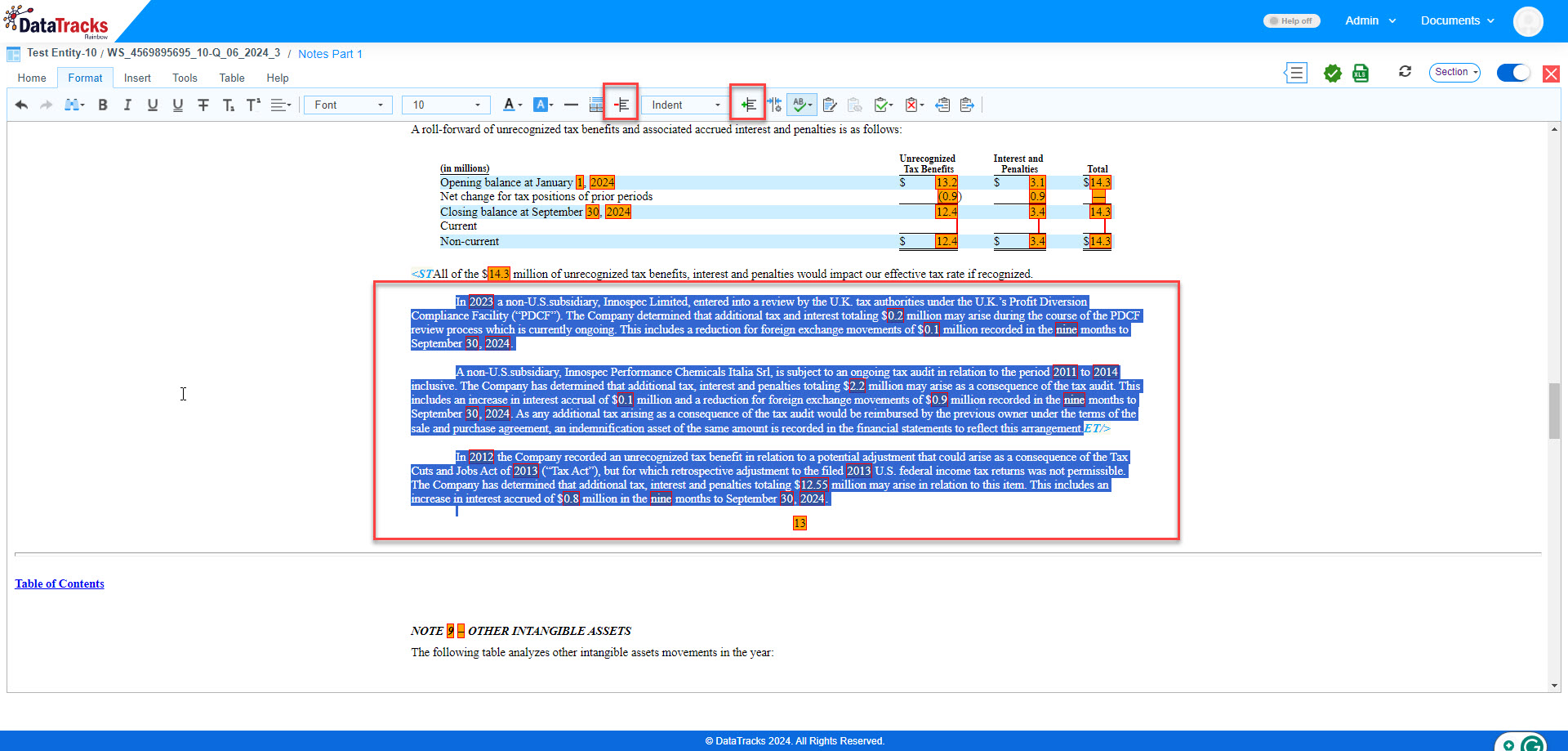The width and height of the screenshot is (1568, 751).
Task: Click the import page blue arrow icon
Action: [x=942, y=105]
